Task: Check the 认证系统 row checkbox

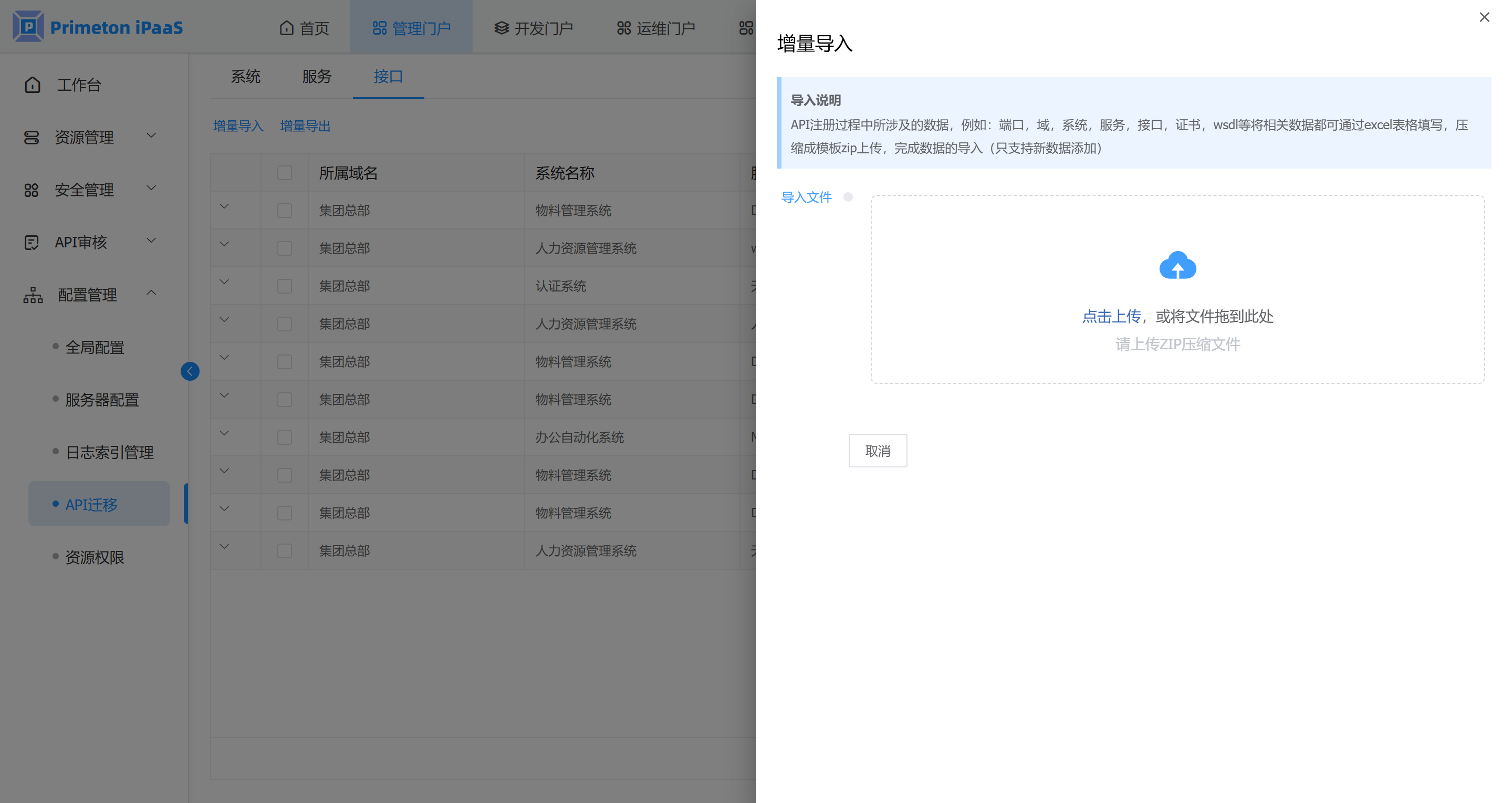Action: [285, 286]
